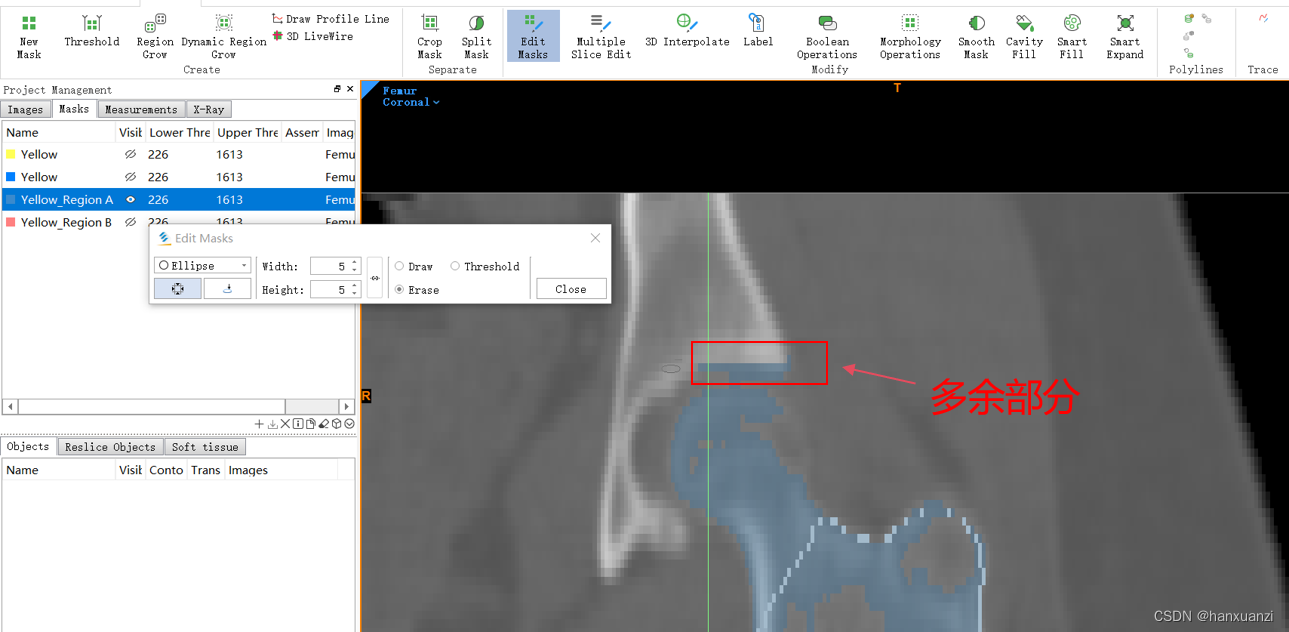Select the Erase radio option

coord(417,289)
